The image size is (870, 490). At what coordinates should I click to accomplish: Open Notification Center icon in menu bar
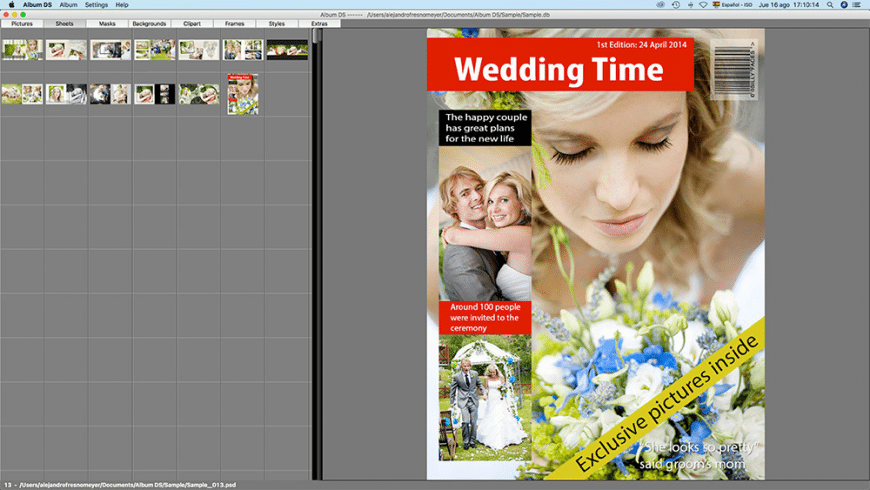tap(856, 5)
